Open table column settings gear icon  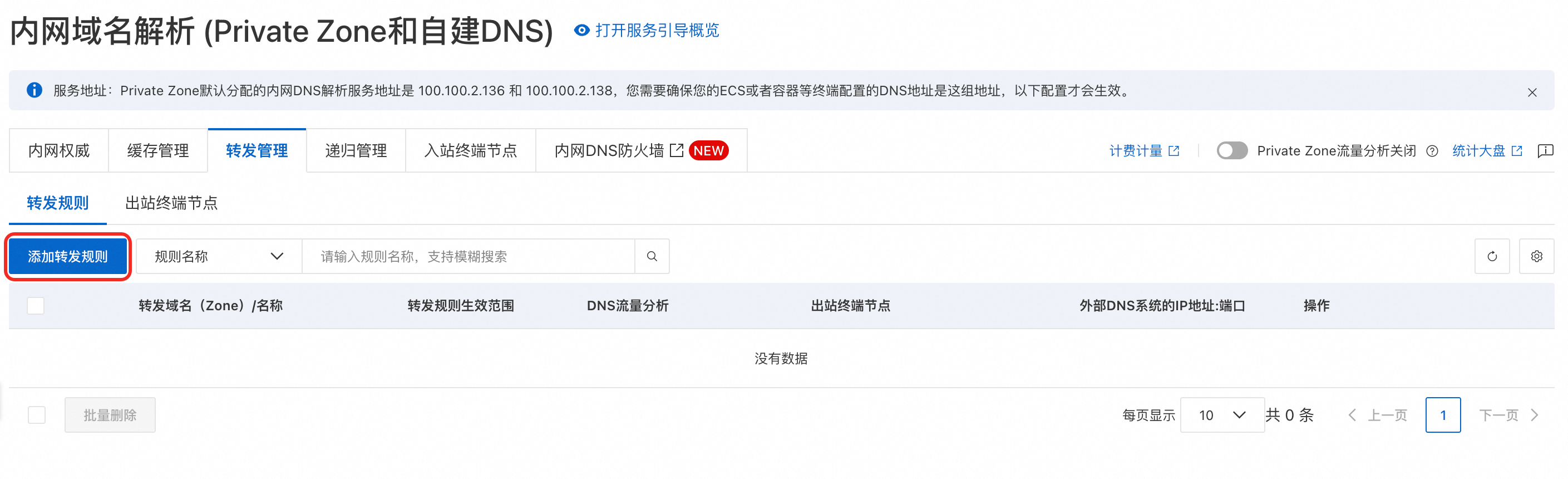1536,256
